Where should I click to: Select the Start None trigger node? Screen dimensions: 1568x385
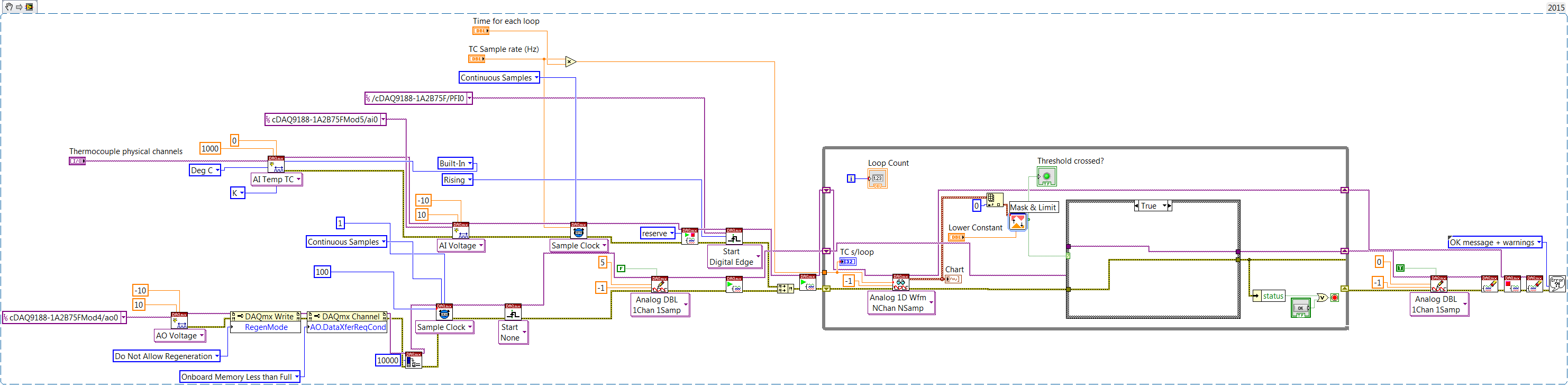(513, 312)
